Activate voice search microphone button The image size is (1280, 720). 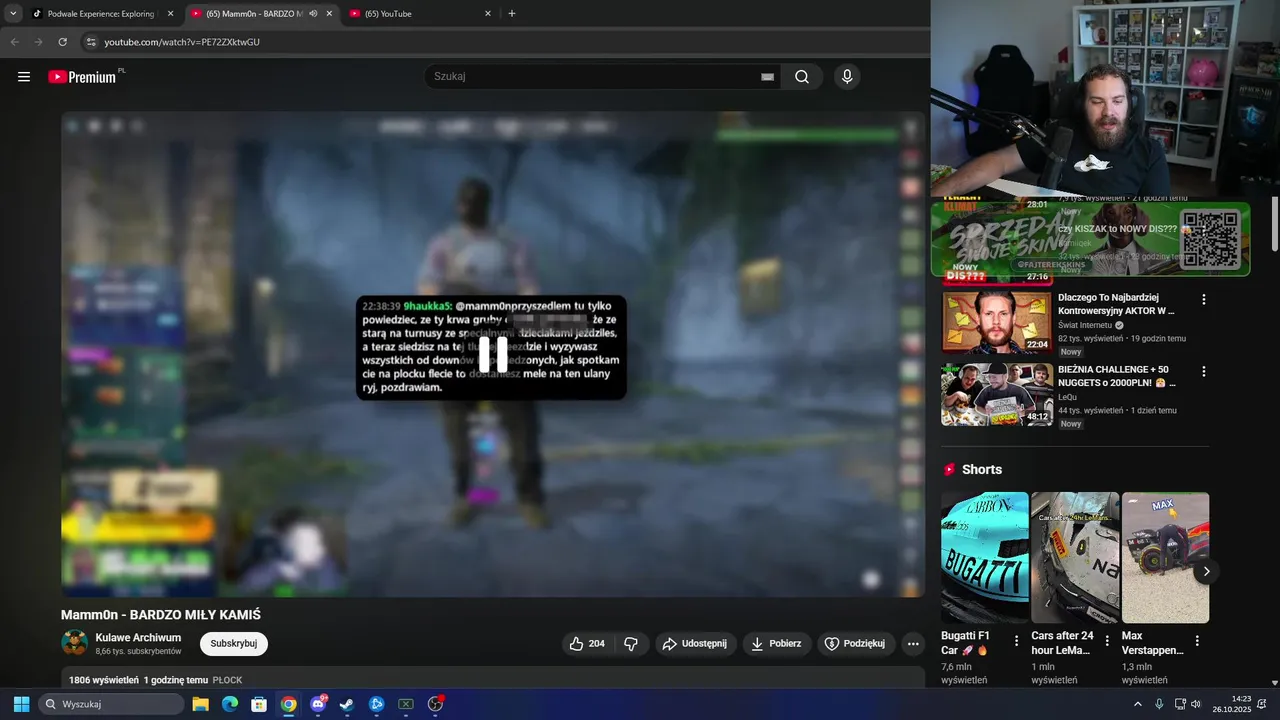click(847, 77)
